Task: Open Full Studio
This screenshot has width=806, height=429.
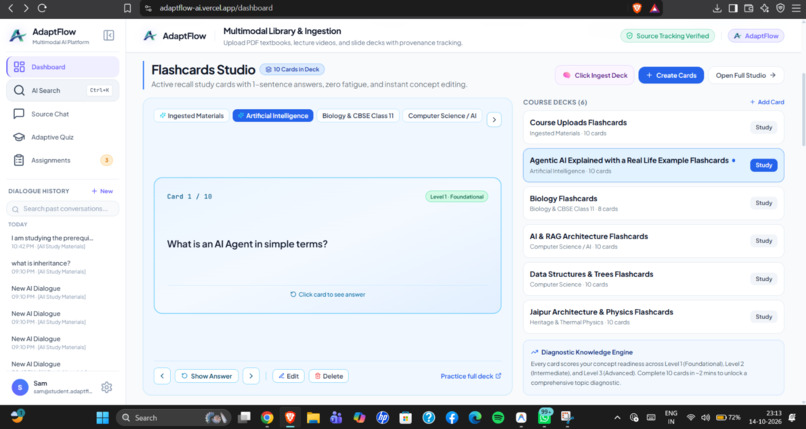Action: [x=746, y=75]
